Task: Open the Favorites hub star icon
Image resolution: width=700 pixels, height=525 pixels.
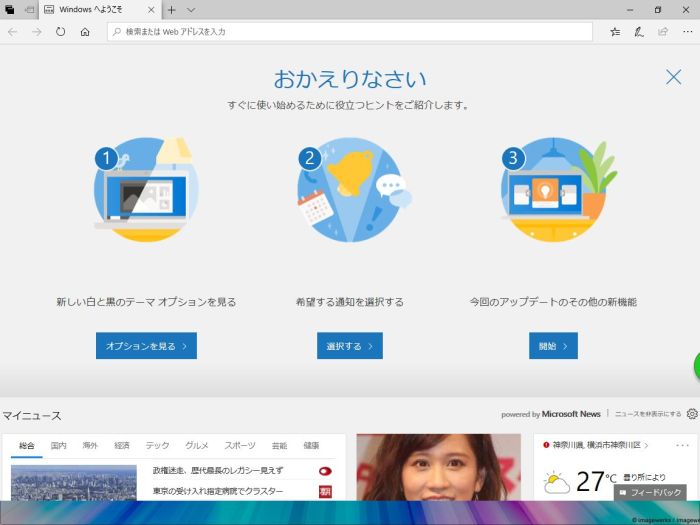Action: point(615,32)
